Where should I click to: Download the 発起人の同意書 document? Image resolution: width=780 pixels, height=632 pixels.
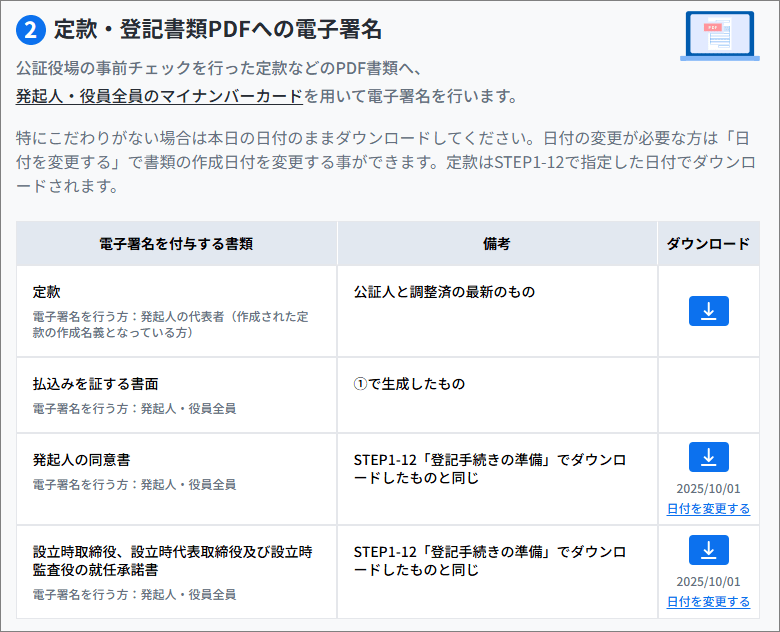click(x=708, y=457)
